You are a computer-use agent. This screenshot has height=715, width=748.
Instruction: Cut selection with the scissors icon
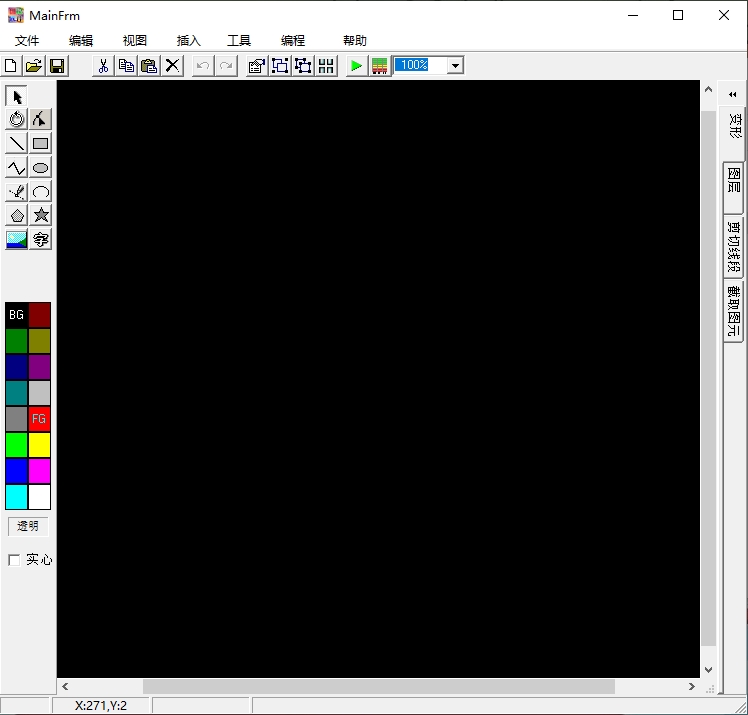[102, 66]
